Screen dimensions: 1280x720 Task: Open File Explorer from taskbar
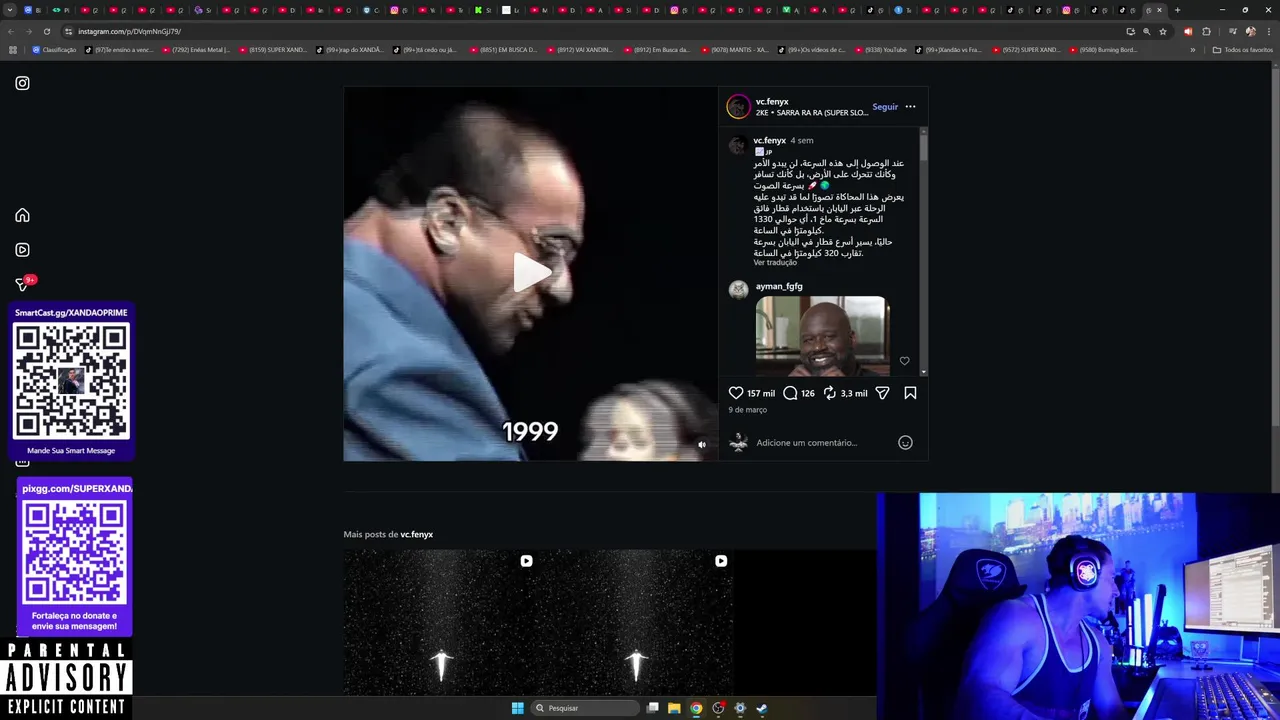click(x=674, y=708)
